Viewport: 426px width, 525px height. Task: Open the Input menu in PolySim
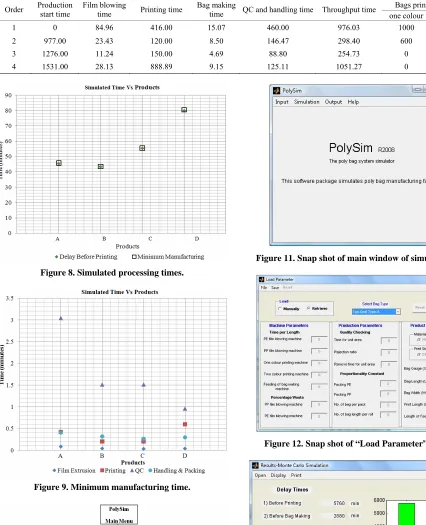pyautogui.click(x=282, y=102)
